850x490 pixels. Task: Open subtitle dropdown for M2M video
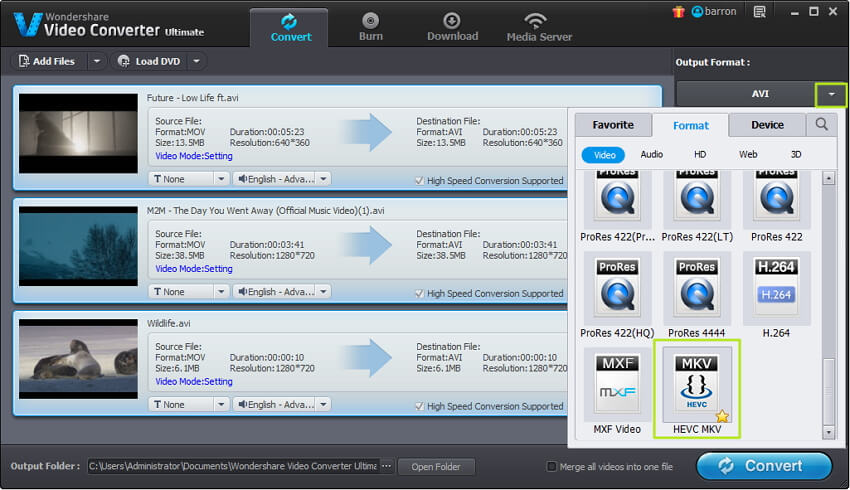[221, 292]
